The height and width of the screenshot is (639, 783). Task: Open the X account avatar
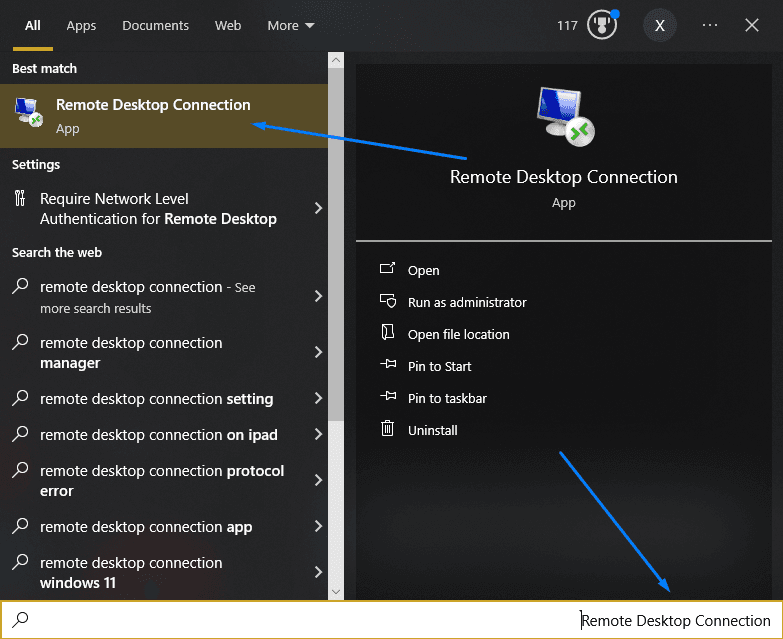coord(660,25)
